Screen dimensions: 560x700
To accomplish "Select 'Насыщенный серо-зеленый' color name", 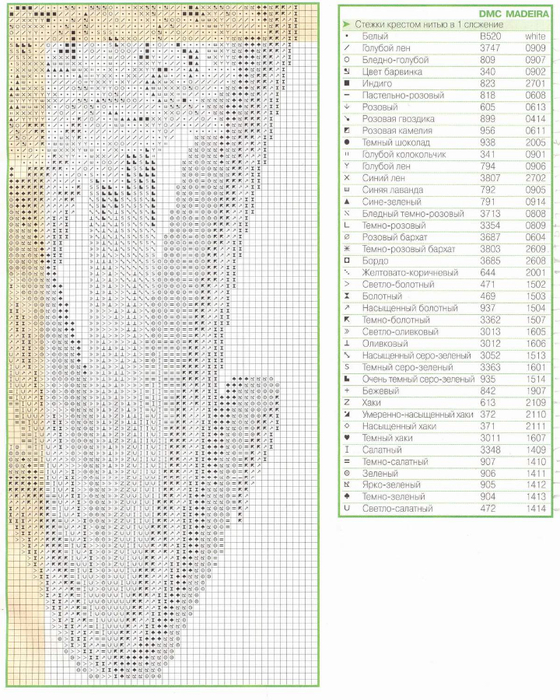I will click(417, 355).
